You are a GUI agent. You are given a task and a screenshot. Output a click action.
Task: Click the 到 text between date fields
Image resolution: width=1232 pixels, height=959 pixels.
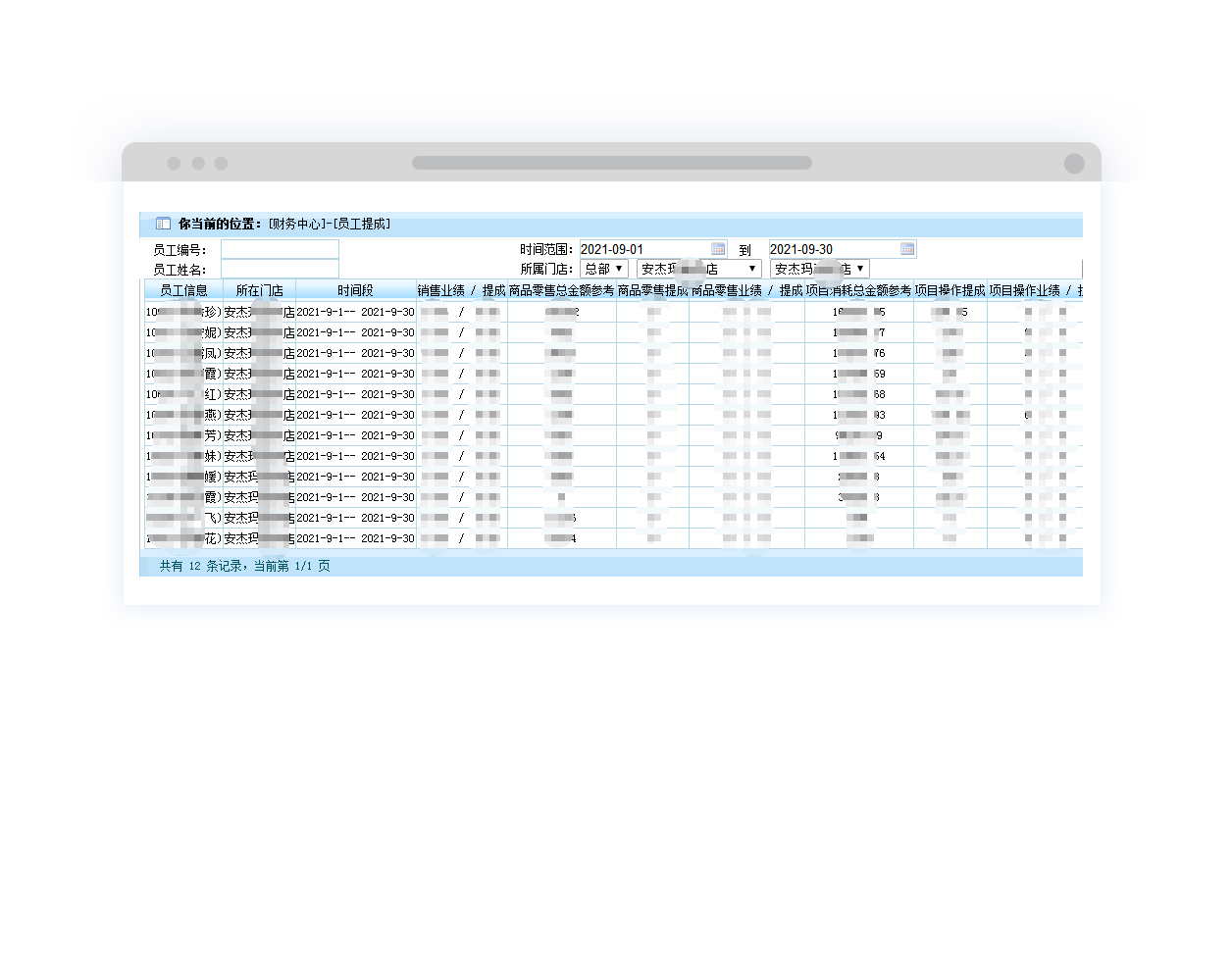(744, 250)
